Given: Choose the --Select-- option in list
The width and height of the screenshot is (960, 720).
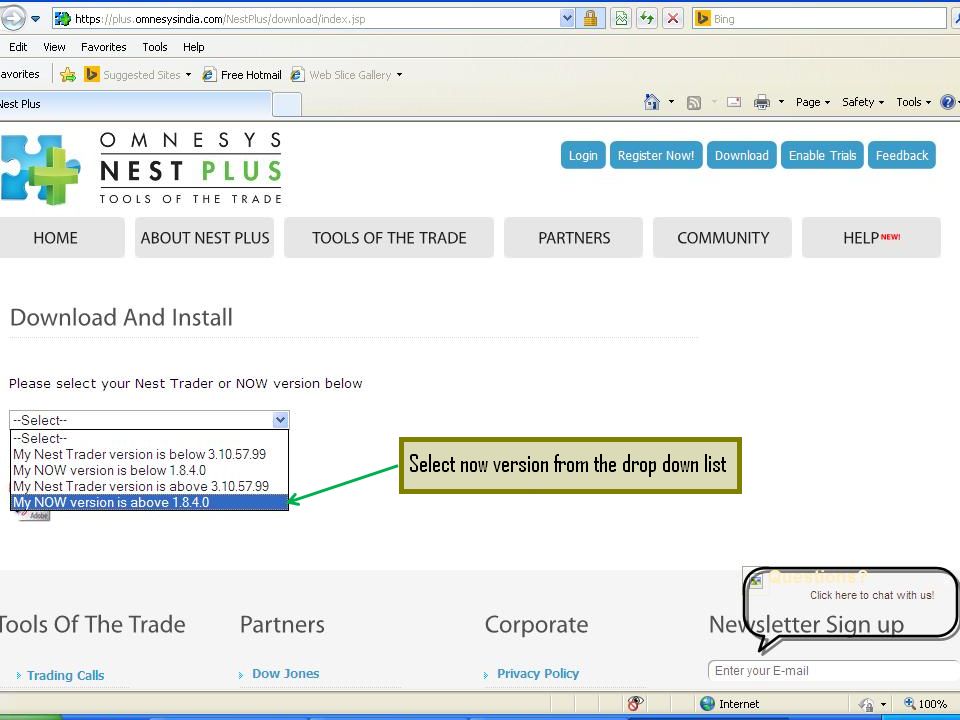Looking at the screenshot, I should point(149,438).
